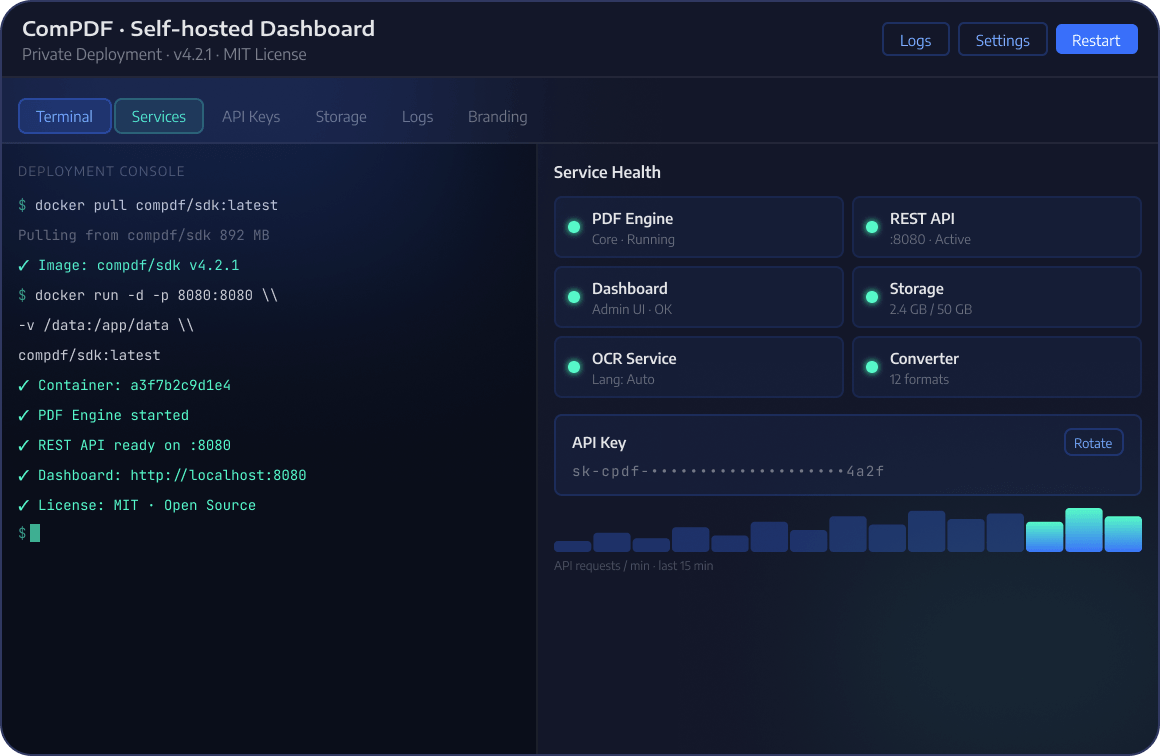Click the API Key label
This screenshot has width=1160, height=756.
pos(598,442)
